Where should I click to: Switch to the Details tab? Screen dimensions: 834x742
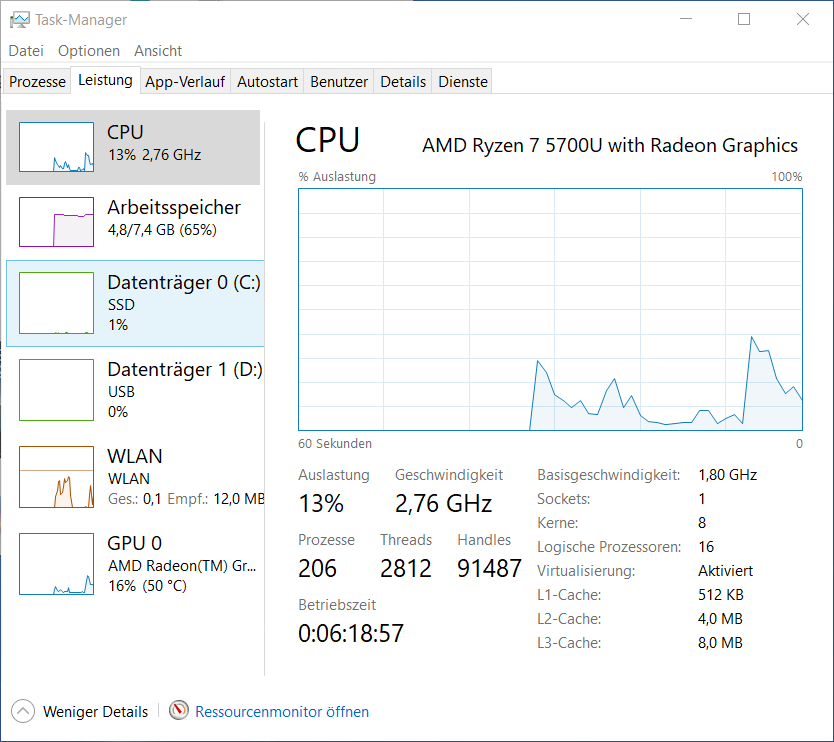coord(403,82)
